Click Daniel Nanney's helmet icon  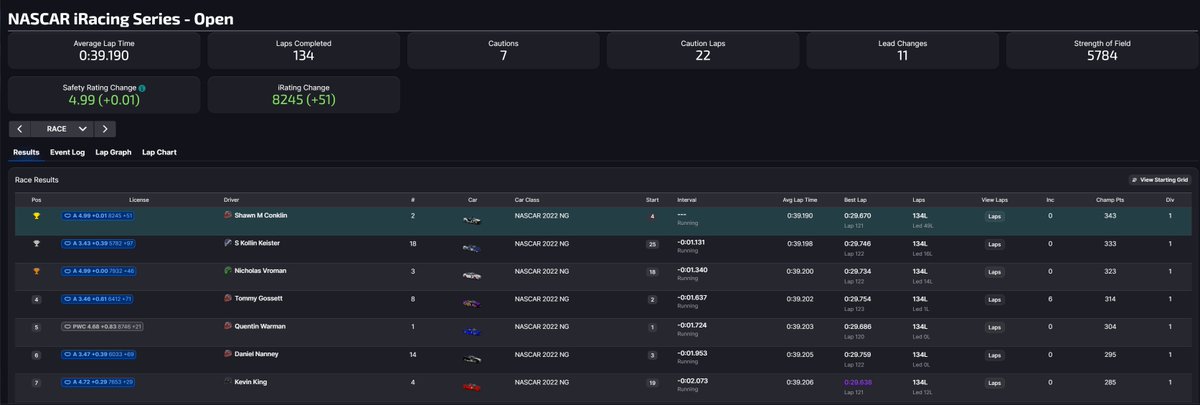coord(228,354)
